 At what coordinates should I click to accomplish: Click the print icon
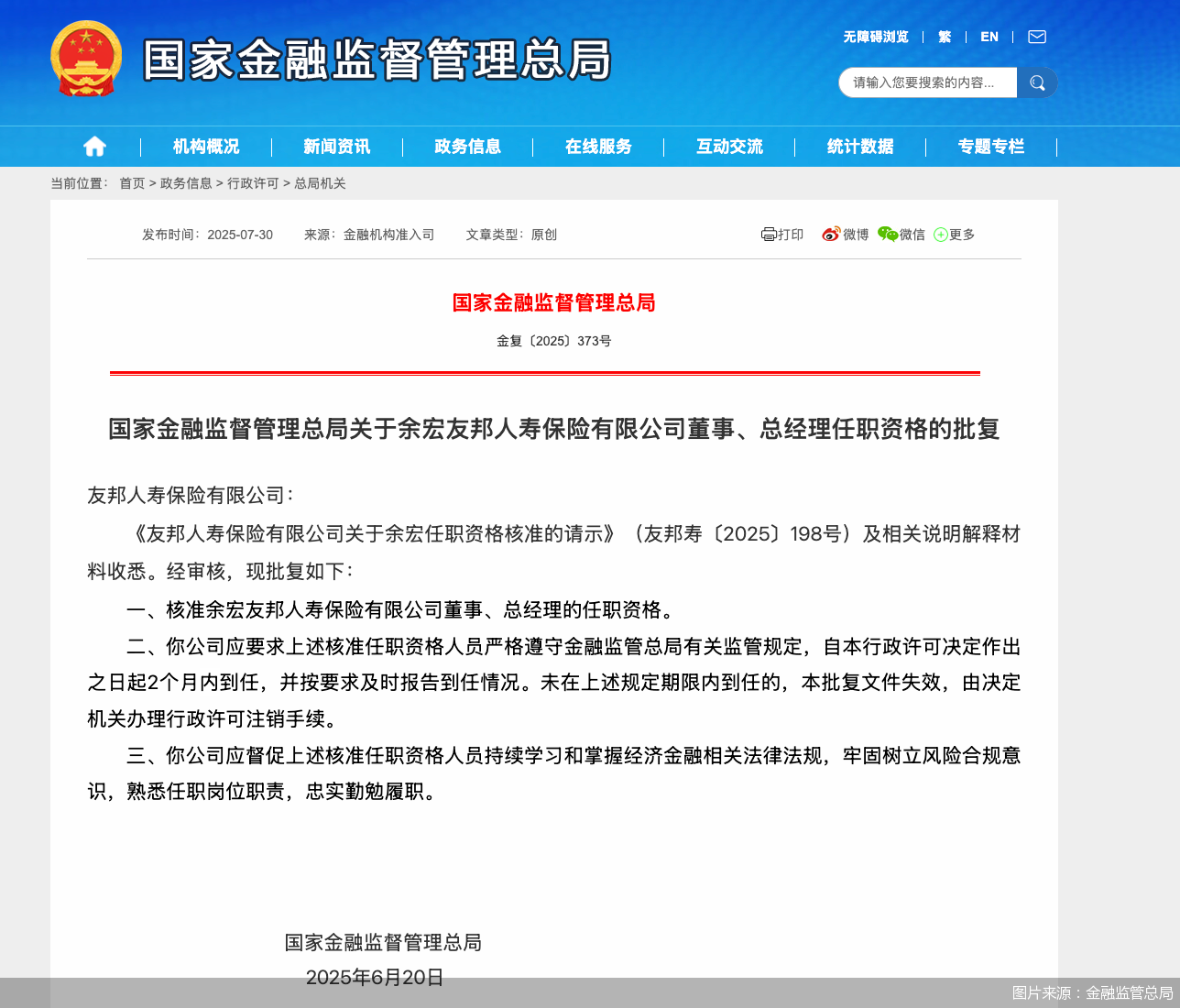(x=769, y=235)
